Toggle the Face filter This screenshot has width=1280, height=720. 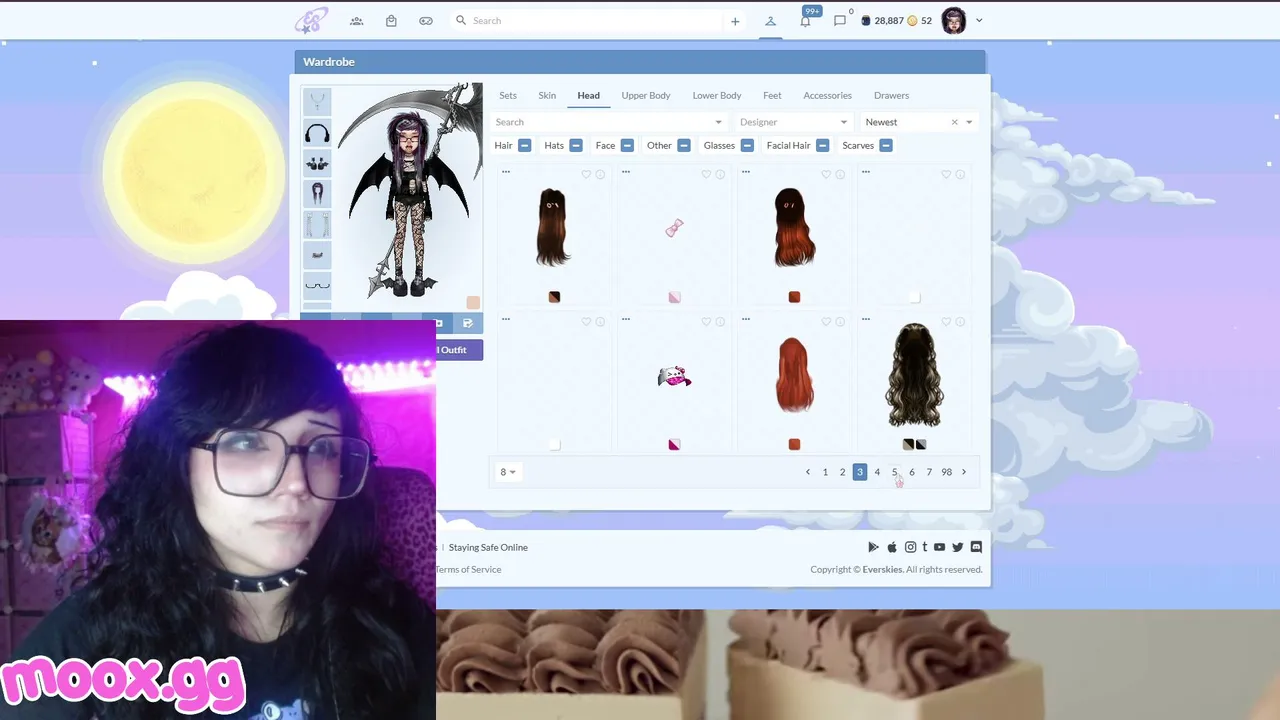[627, 146]
